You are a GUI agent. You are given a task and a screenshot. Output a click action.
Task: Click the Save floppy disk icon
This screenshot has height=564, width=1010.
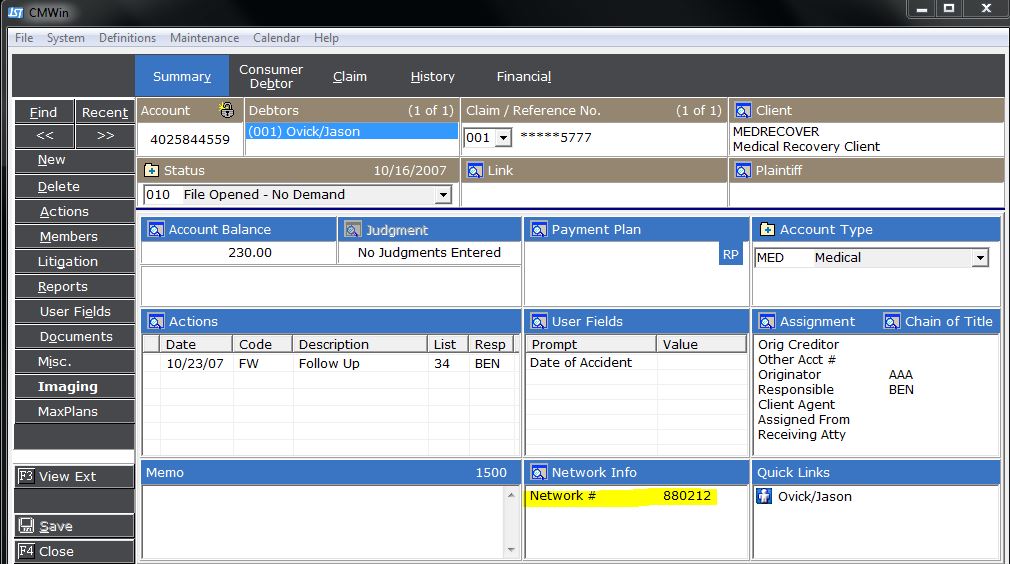[26, 525]
